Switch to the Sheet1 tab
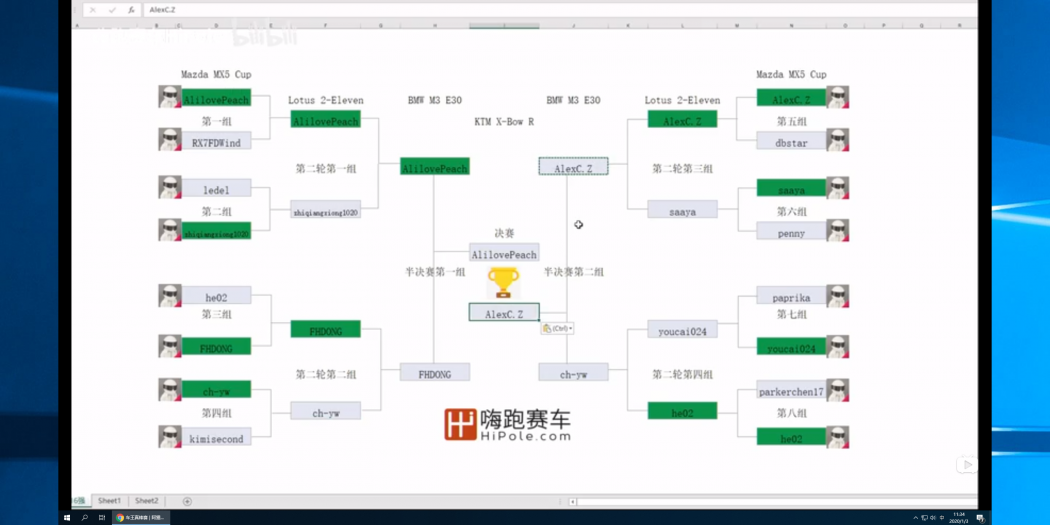The image size is (1050, 525). point(109,501)
